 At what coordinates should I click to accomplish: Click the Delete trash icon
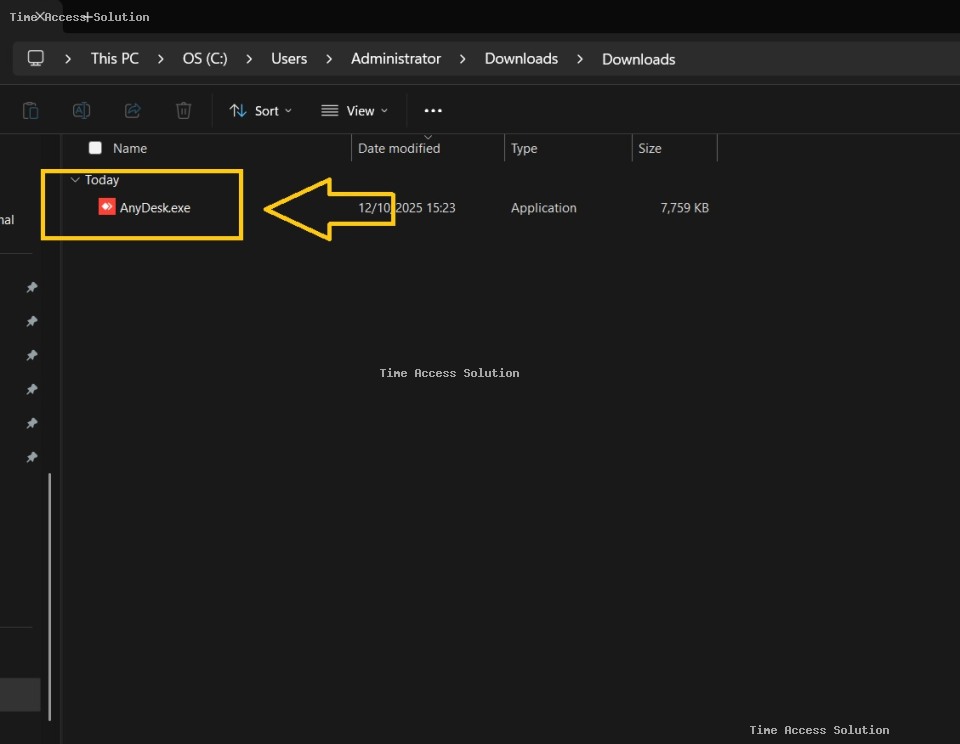coord(183,111)
